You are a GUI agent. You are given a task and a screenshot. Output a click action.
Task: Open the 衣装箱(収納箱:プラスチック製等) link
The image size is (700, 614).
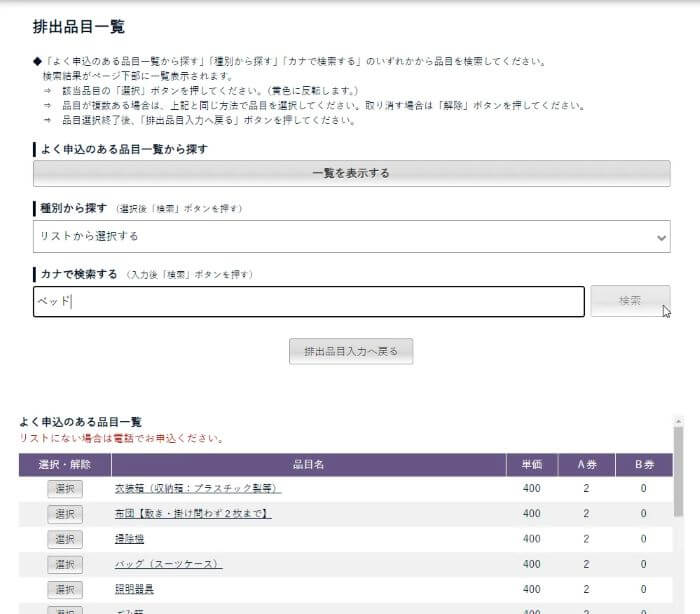198,489
